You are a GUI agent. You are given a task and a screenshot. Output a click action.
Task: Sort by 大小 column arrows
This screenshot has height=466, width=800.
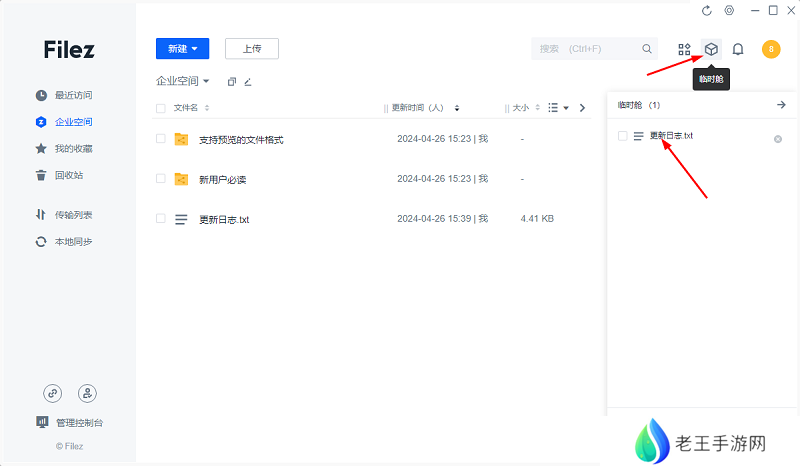tap(537, 108)
